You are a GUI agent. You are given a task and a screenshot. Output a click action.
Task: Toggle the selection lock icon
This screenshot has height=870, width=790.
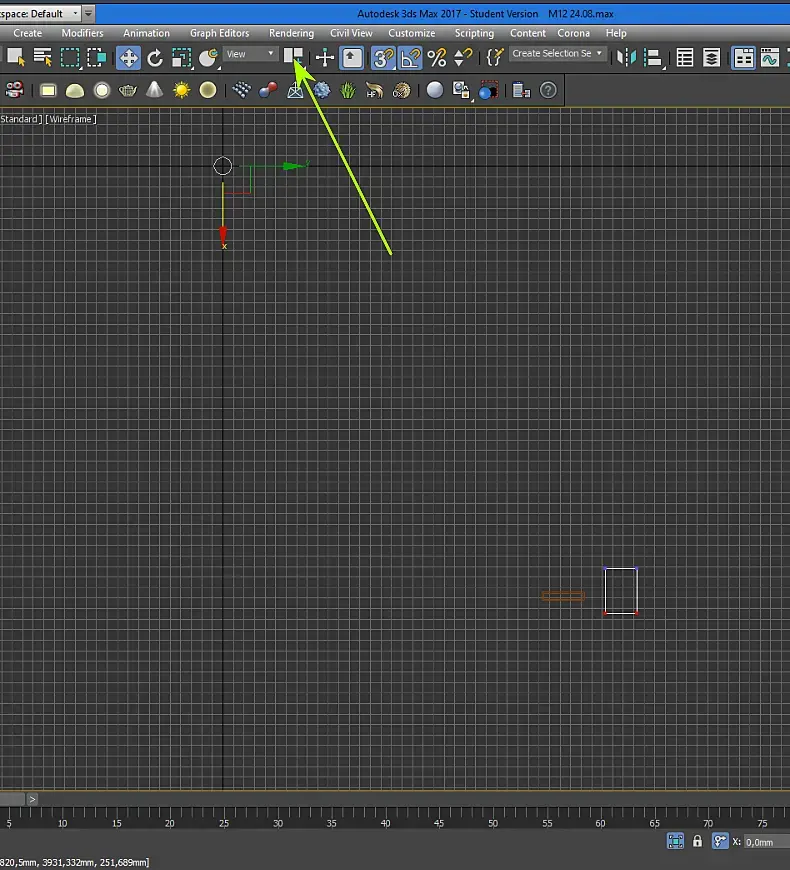tap(698, 842)
